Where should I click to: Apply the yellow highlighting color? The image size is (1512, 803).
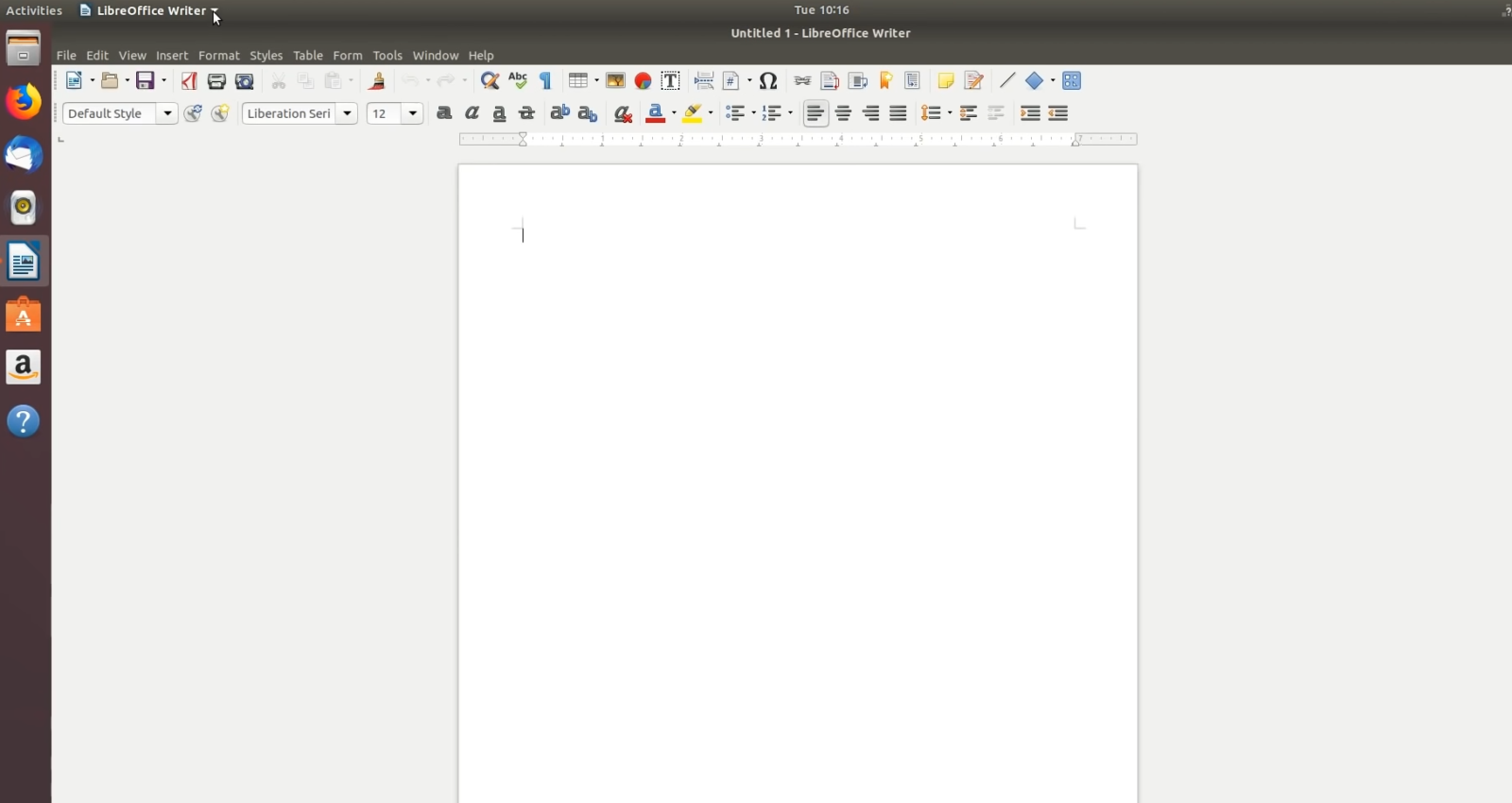coord(693,113)
